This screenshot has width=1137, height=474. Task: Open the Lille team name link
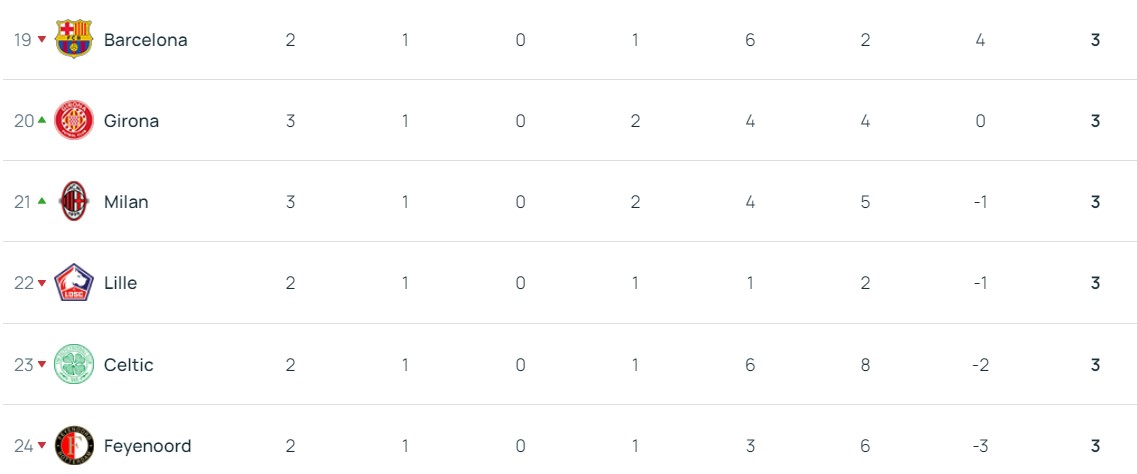[x=120, y=283]
